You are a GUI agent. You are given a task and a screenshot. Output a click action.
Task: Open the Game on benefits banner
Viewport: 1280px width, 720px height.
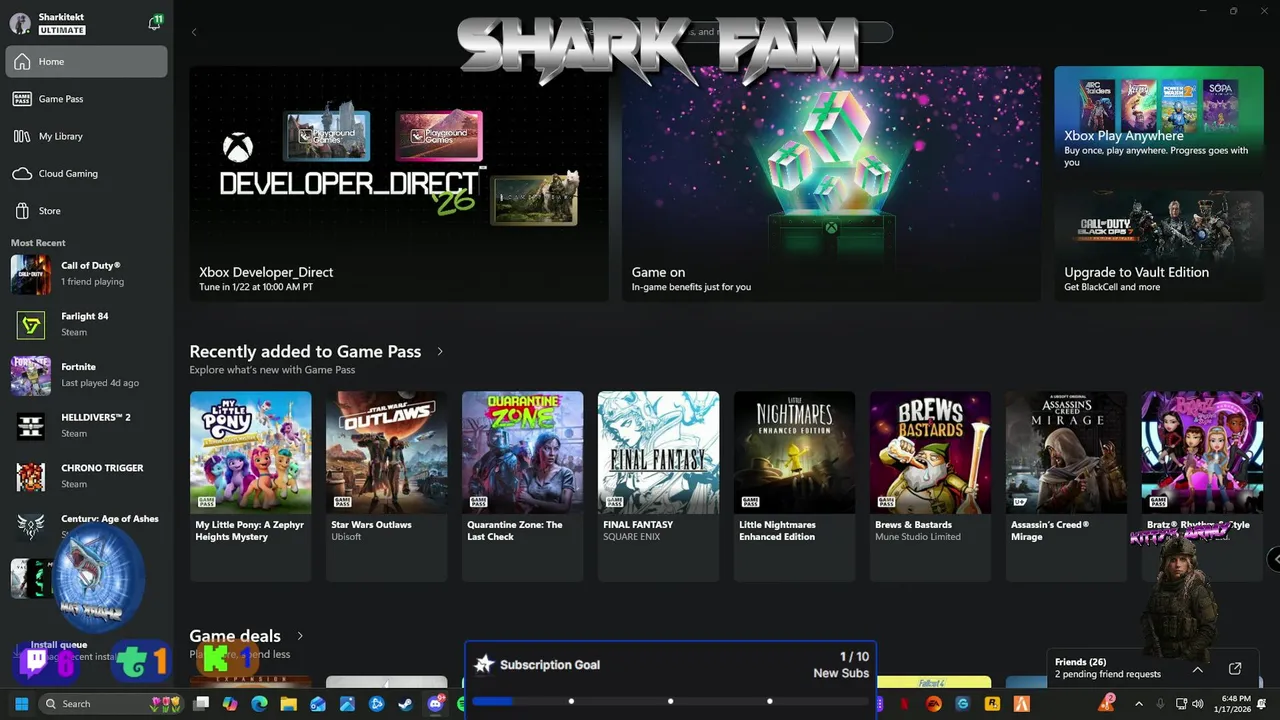[x=831, y=184]
